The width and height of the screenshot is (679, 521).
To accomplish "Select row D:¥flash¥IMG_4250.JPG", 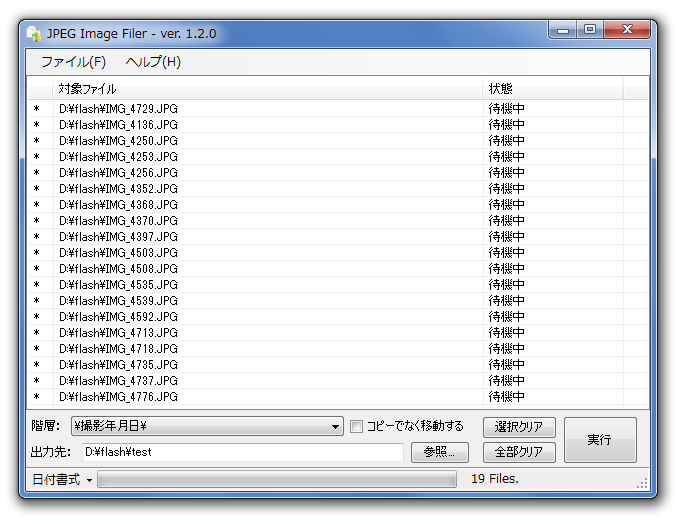I will [338, 141].
